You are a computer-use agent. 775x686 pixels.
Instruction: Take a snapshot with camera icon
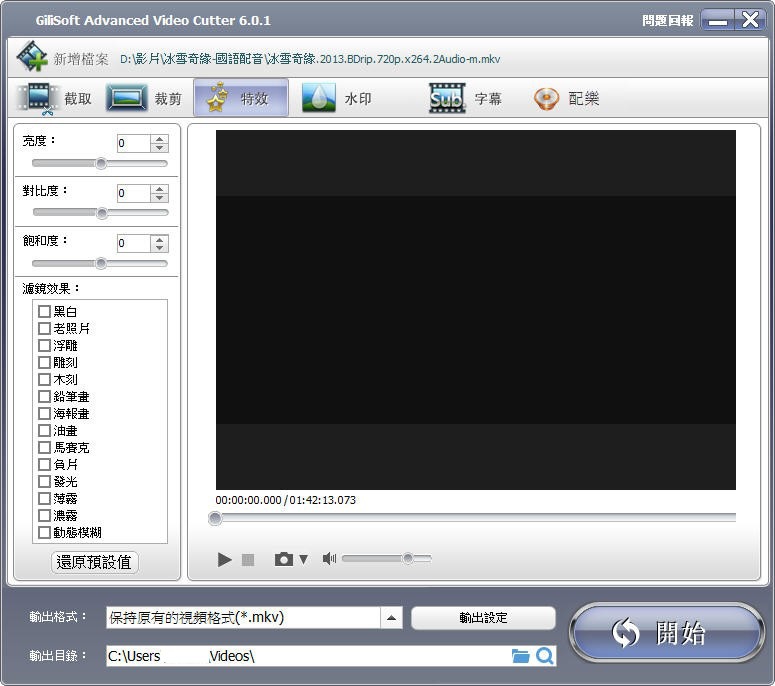(x=284, y=559)
